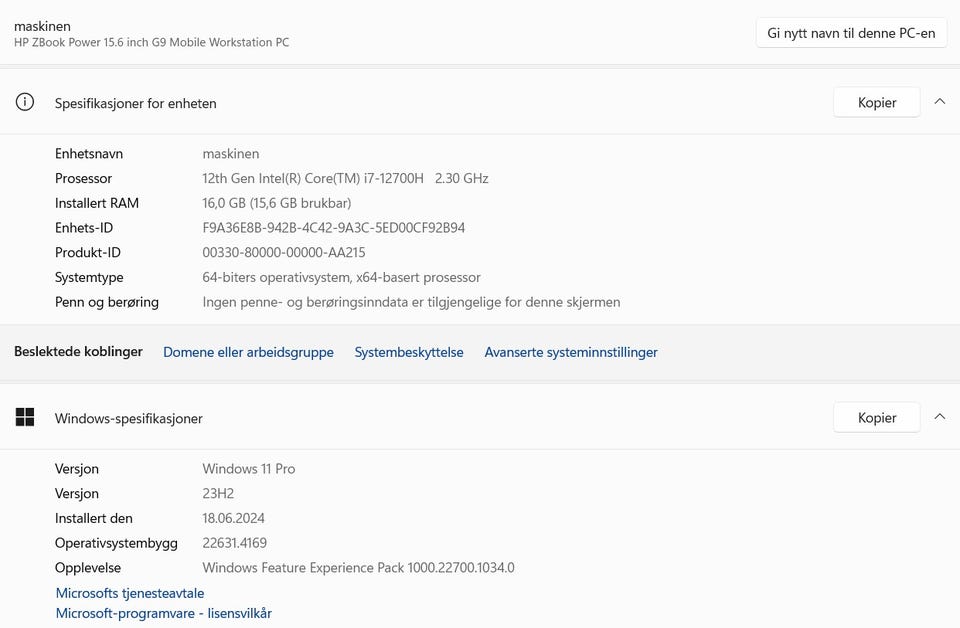Click the Windows-spesifikasjoner header title
Screen dimensions: 960x628
pyautogui.click(x=129, y=418)
